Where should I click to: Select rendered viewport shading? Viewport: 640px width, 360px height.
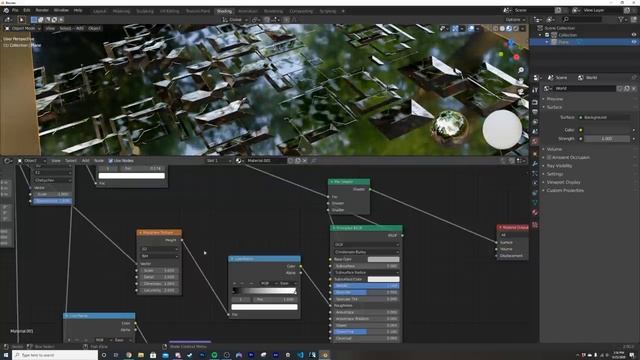pyautogui.click(x=516, y=29)
